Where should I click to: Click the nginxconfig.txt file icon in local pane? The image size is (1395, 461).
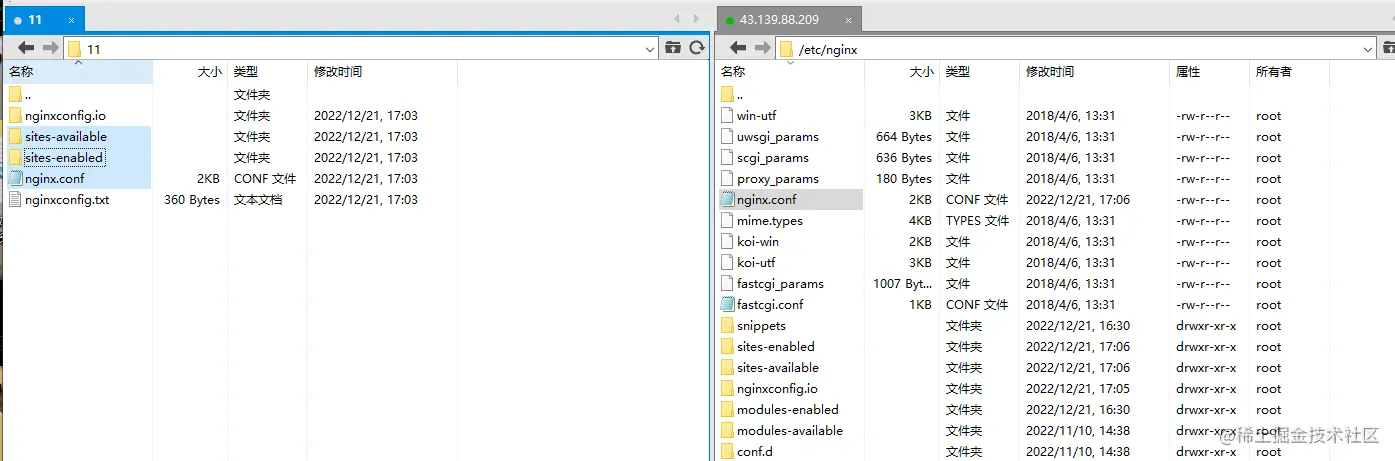(x=15, y=200)
